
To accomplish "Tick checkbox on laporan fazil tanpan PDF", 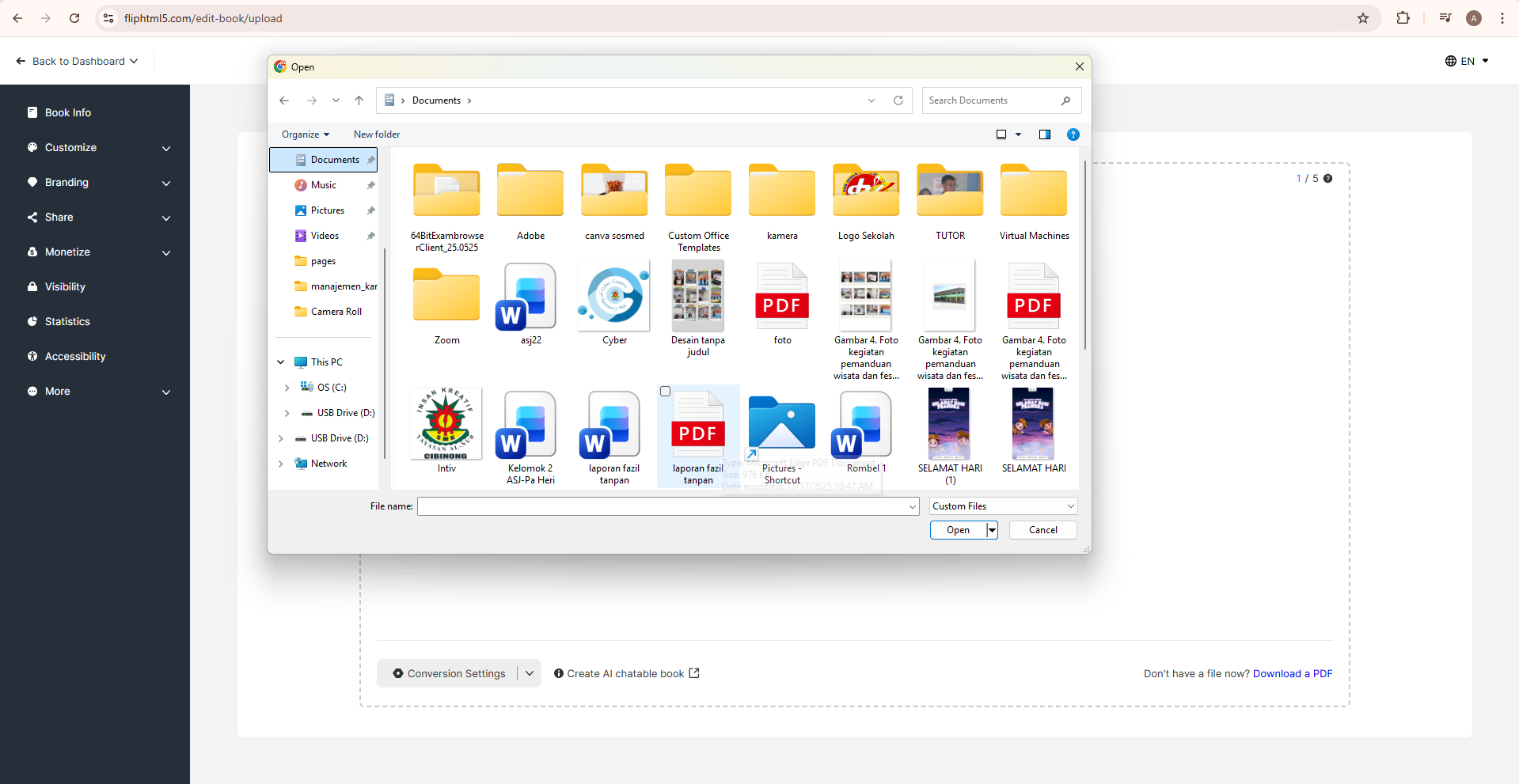I will [665, 392].
